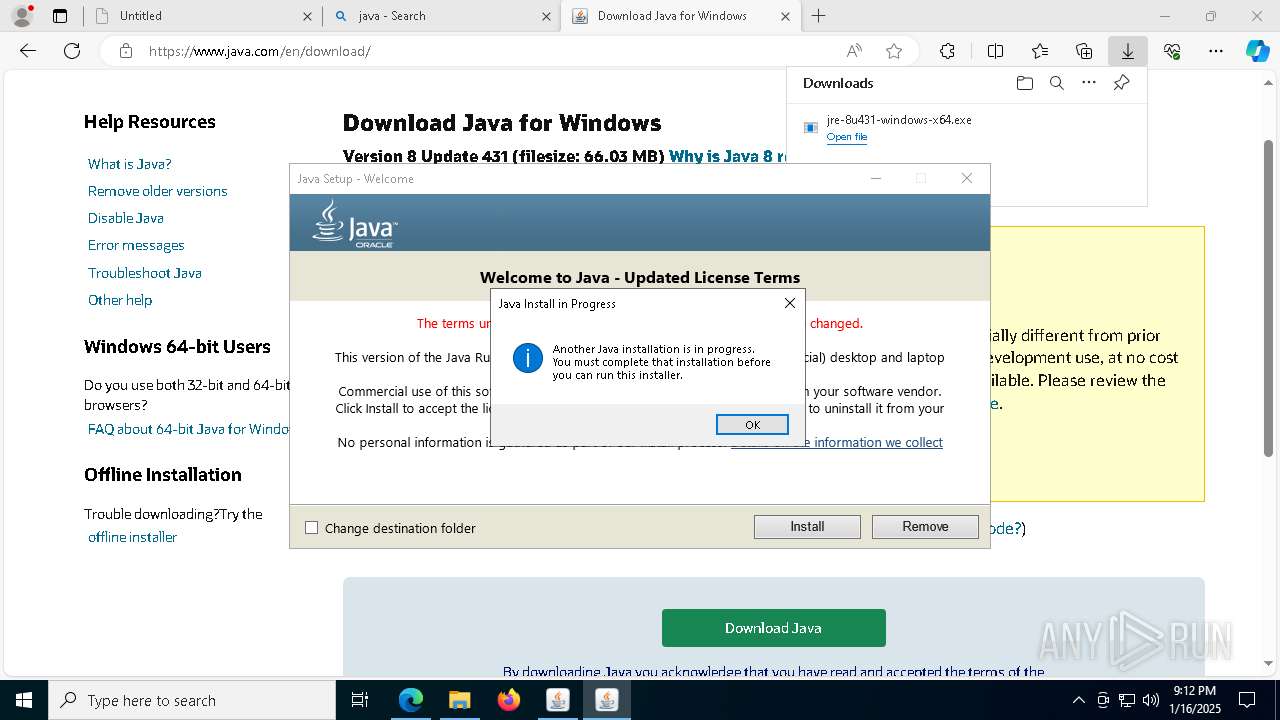Screen dimensions: 1280x720
Task: Open the Collections icon
Action: coord(1084,51)
